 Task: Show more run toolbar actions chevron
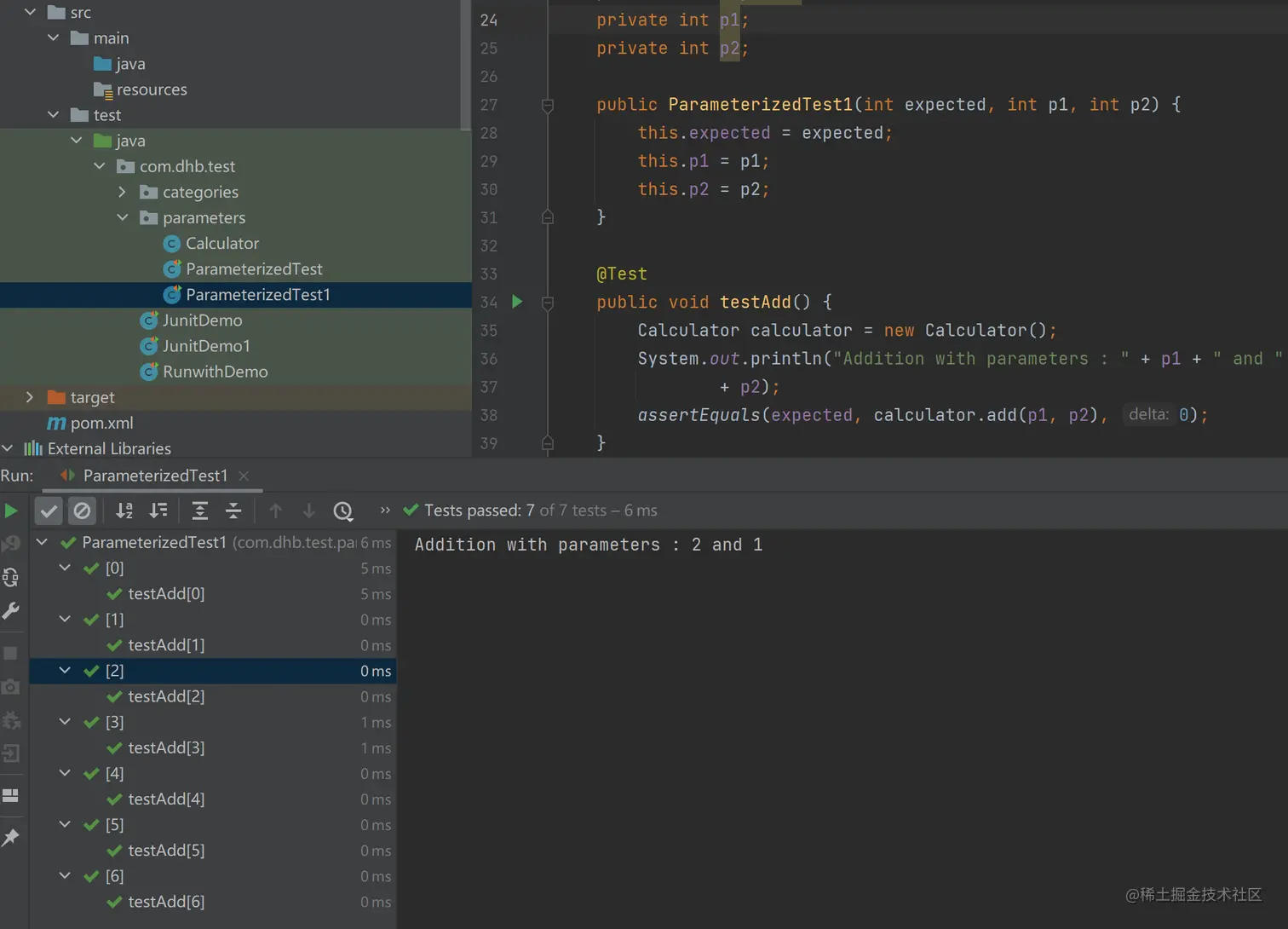385,511
